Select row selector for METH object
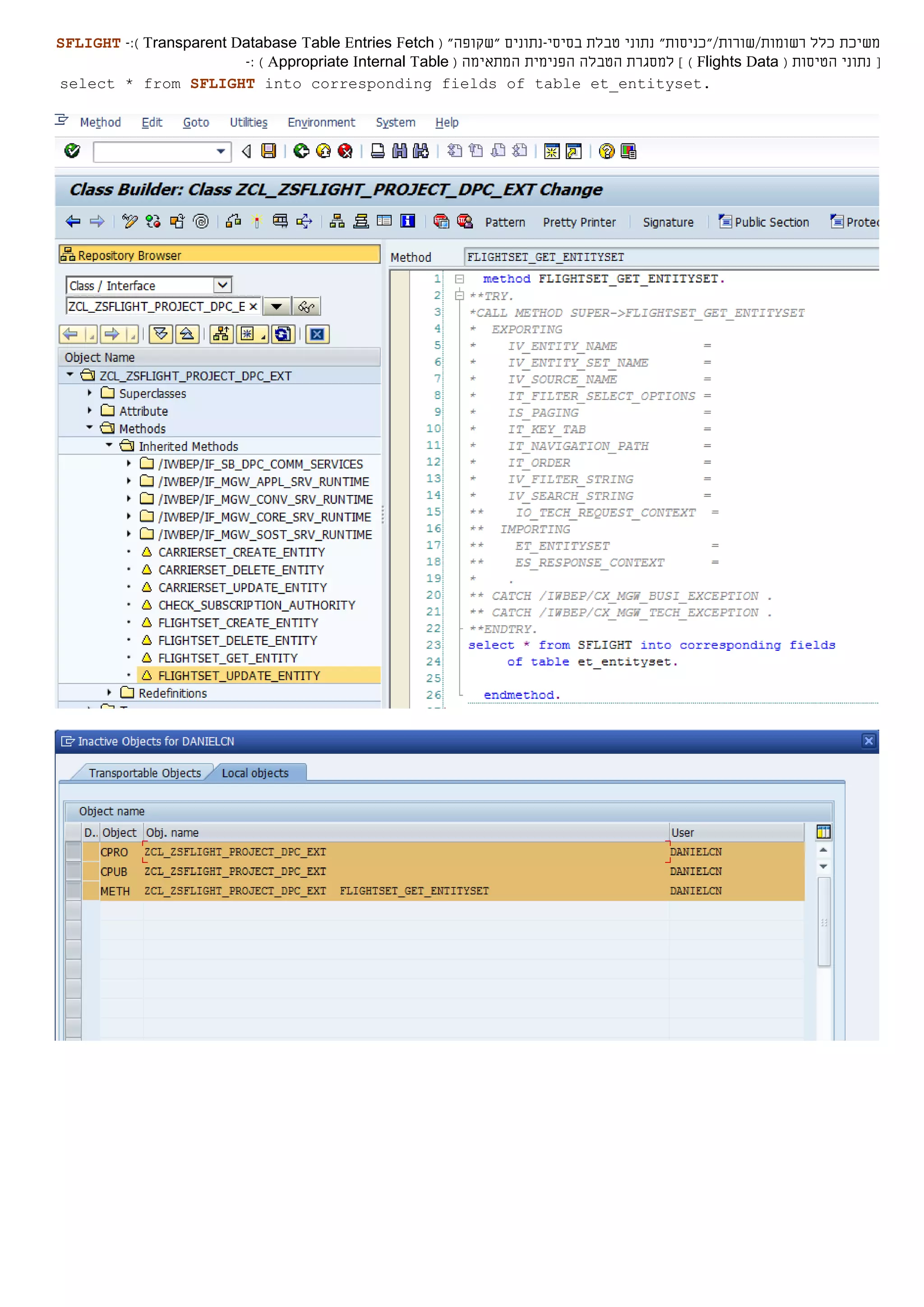The image size is (924, 1307). [x=74, y=890]
